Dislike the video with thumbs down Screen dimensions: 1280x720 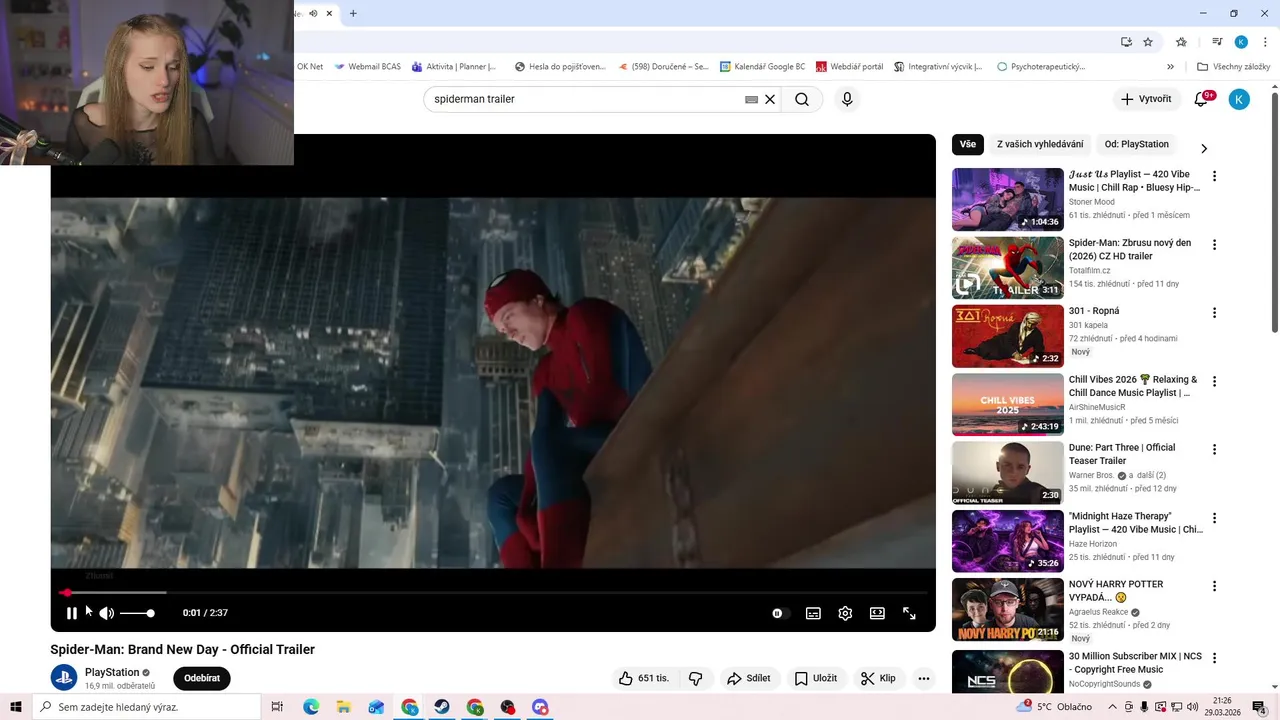coord(696,678)
